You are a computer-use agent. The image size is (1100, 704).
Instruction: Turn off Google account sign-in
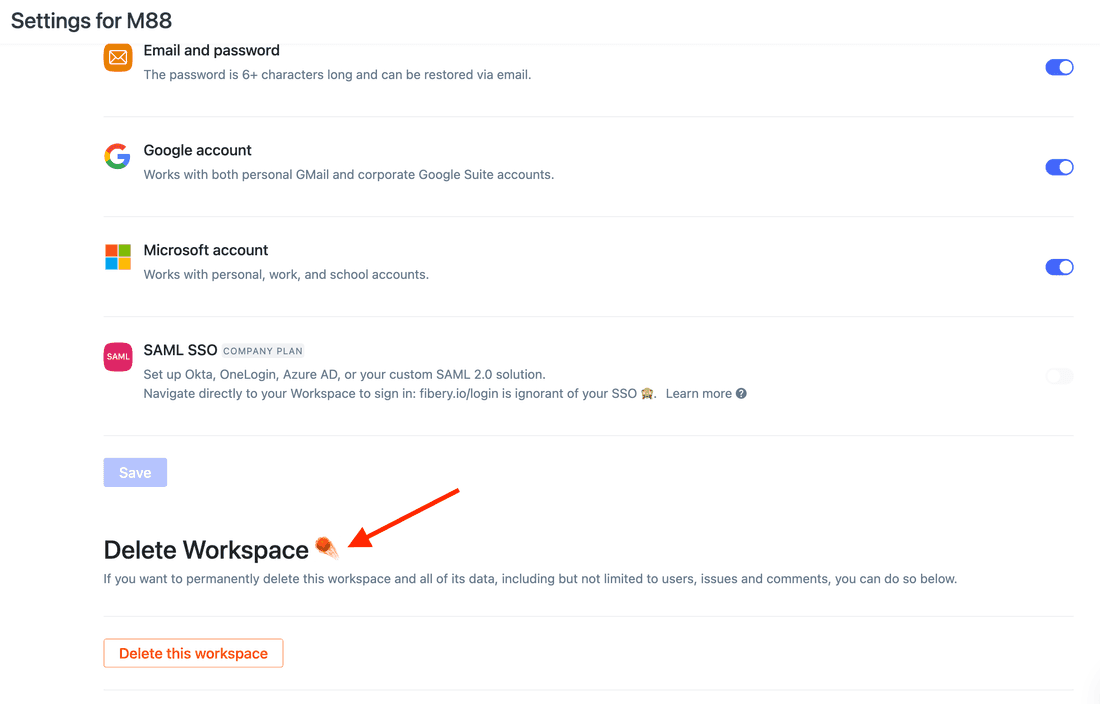coord(1059,167)
